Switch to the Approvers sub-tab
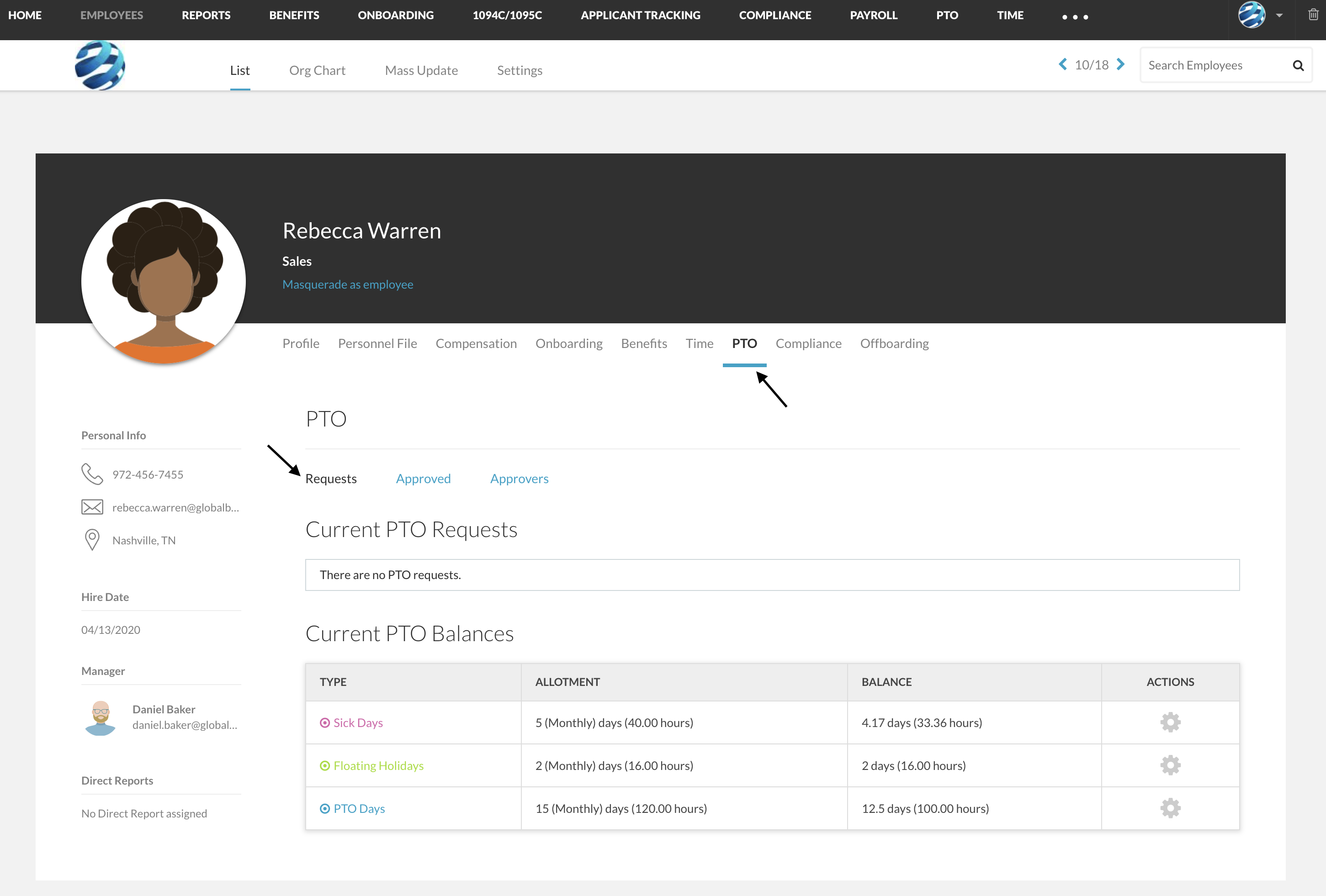This screenshot has width=1326, height=896. click(519, 479)
